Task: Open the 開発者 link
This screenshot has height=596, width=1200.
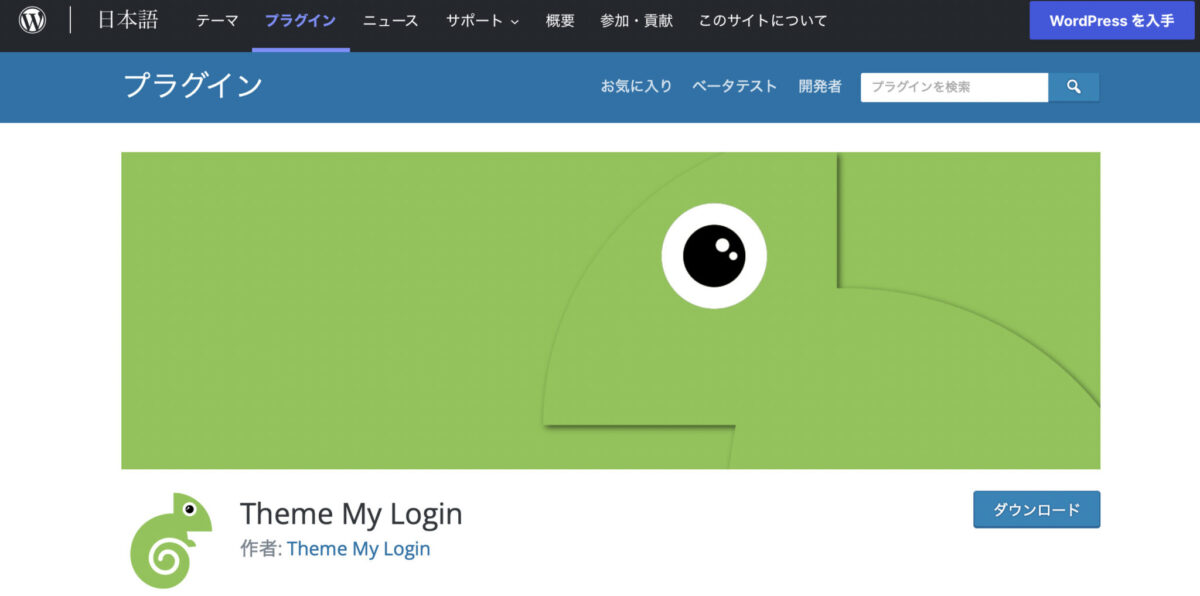Action: [x=820, y=87]
